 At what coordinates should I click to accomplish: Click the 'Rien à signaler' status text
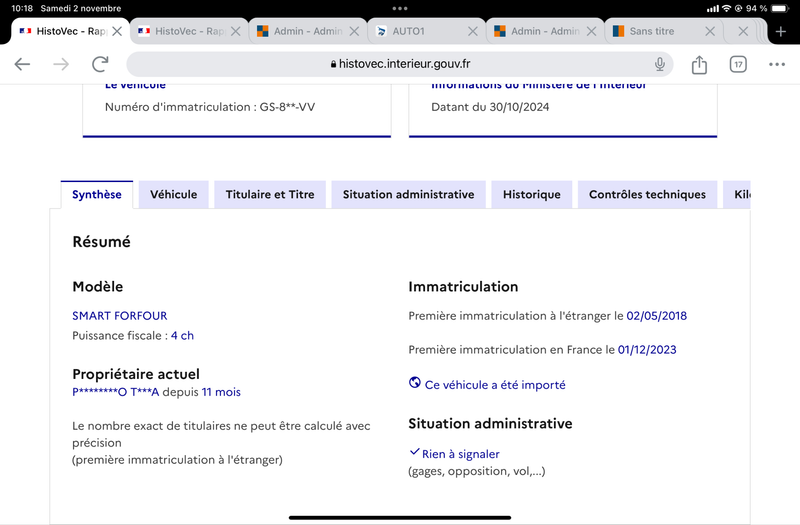pyautogui.click(x=461, y=454)
